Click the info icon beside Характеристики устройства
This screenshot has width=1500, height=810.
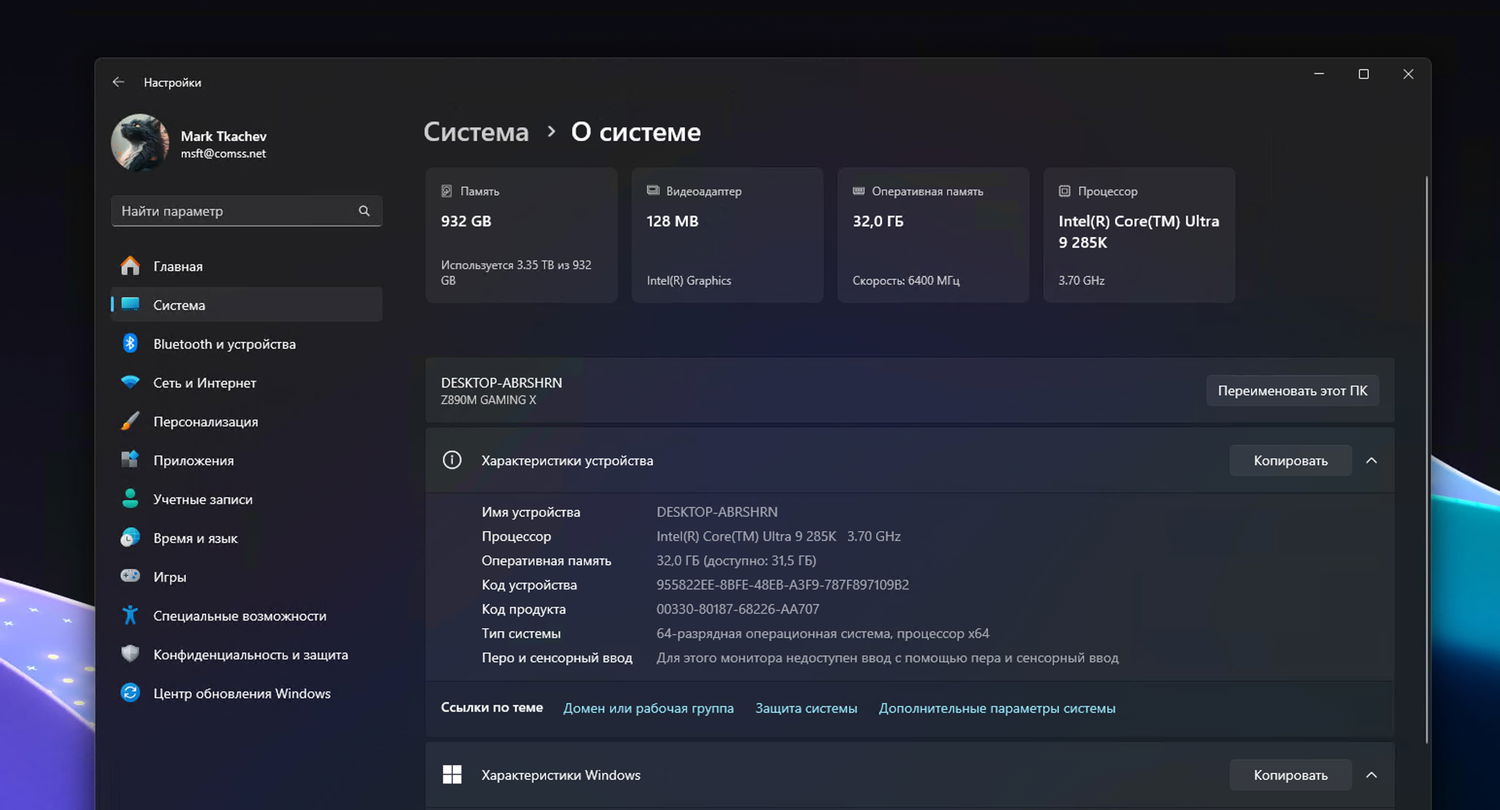tap(452, 460)
